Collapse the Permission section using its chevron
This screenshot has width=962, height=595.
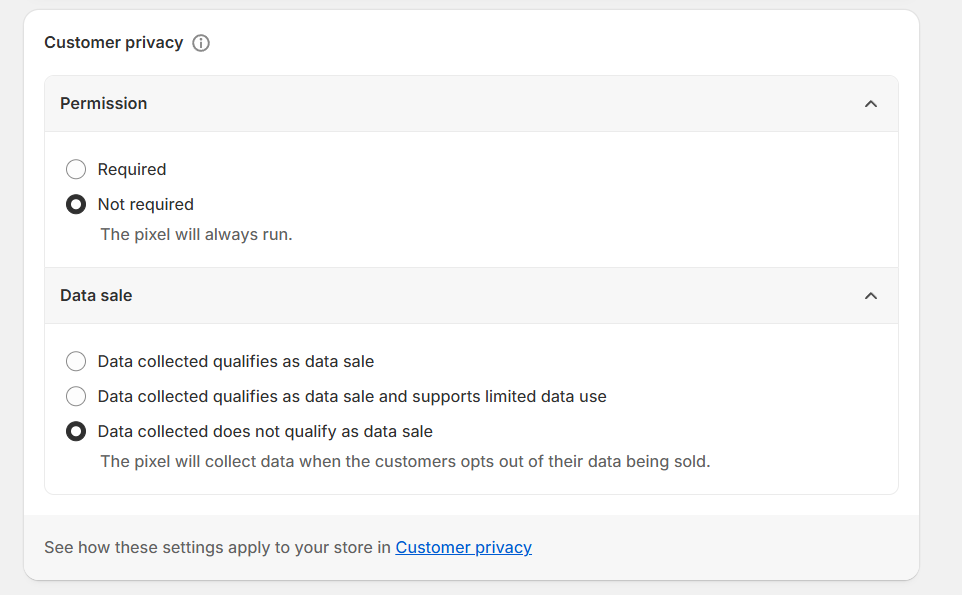(x=870, y=104)
